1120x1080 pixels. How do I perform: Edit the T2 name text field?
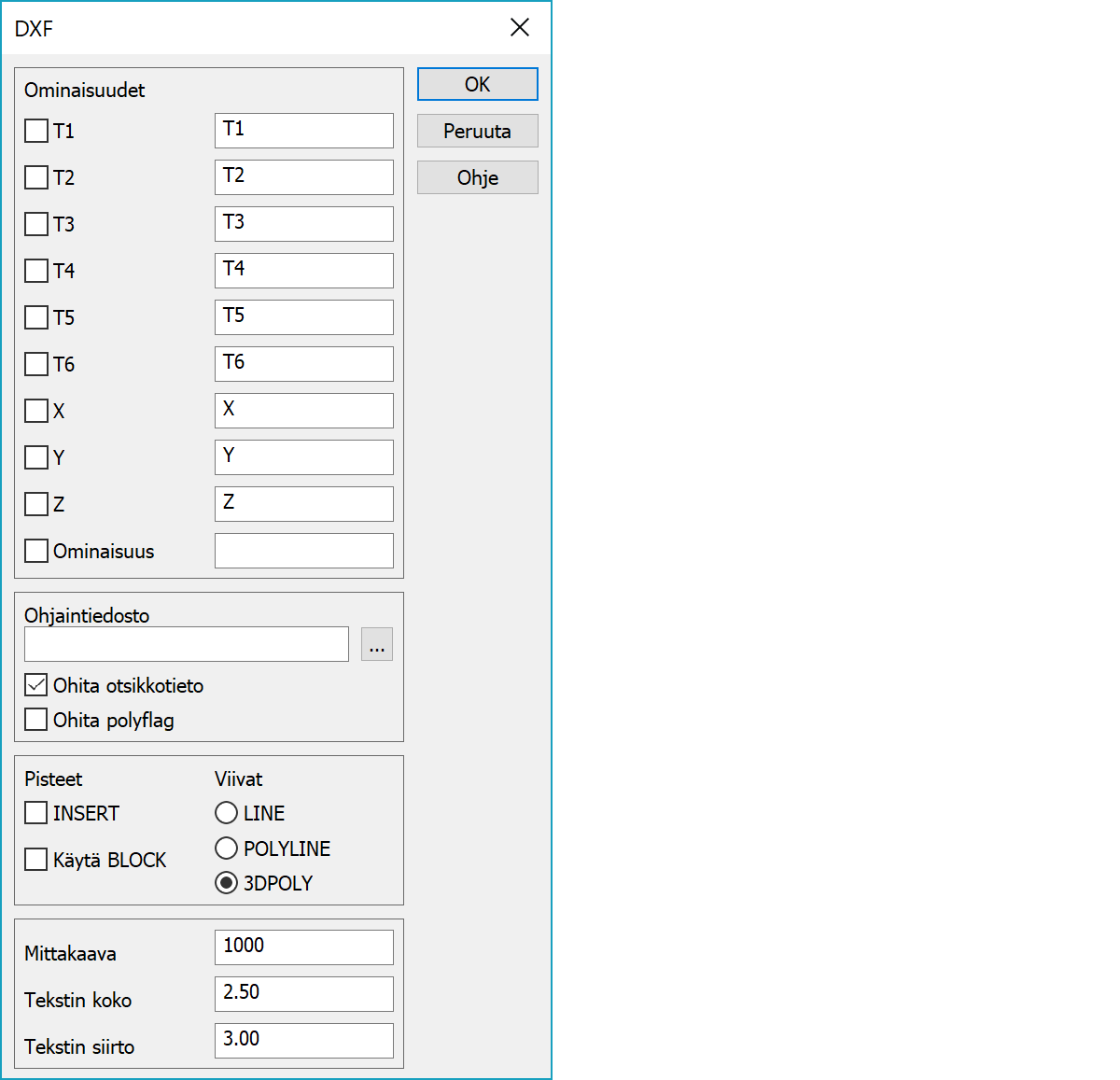[303, 177]
